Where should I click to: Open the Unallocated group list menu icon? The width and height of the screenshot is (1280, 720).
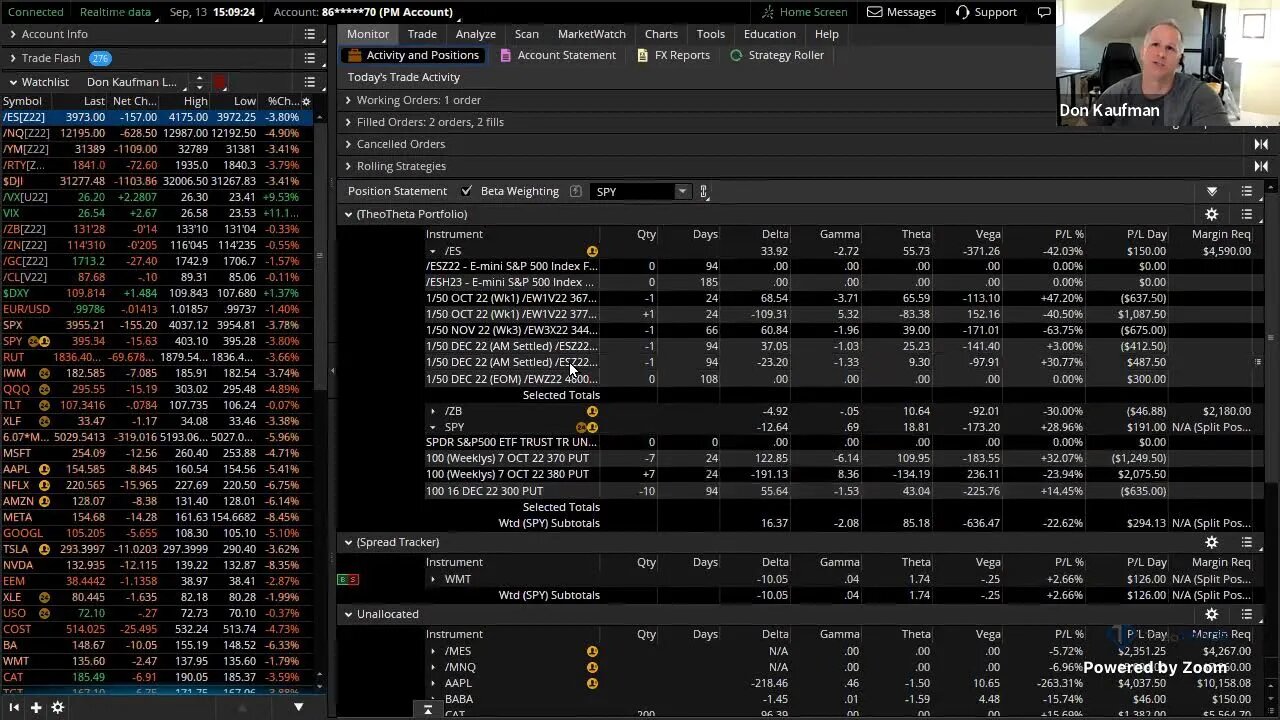(1246, 614)
